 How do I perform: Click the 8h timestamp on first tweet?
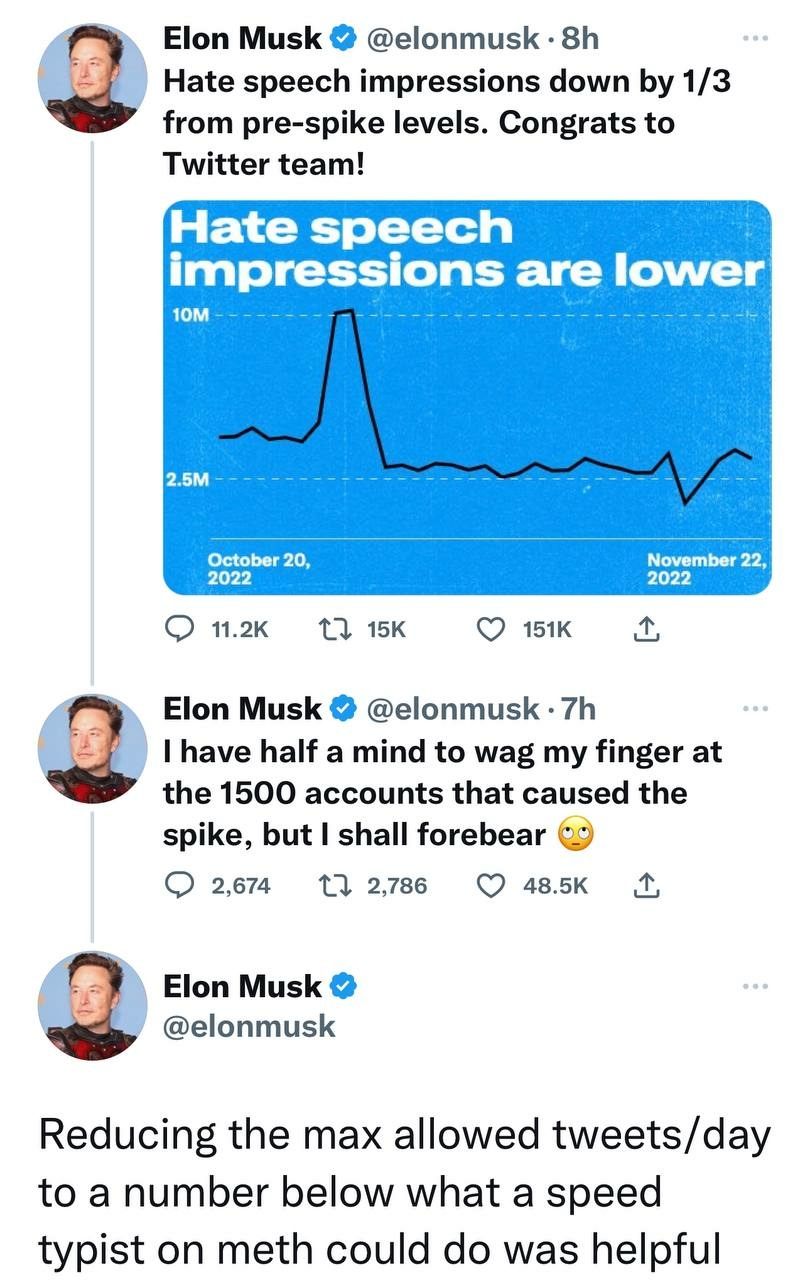[x=581, y=39]
